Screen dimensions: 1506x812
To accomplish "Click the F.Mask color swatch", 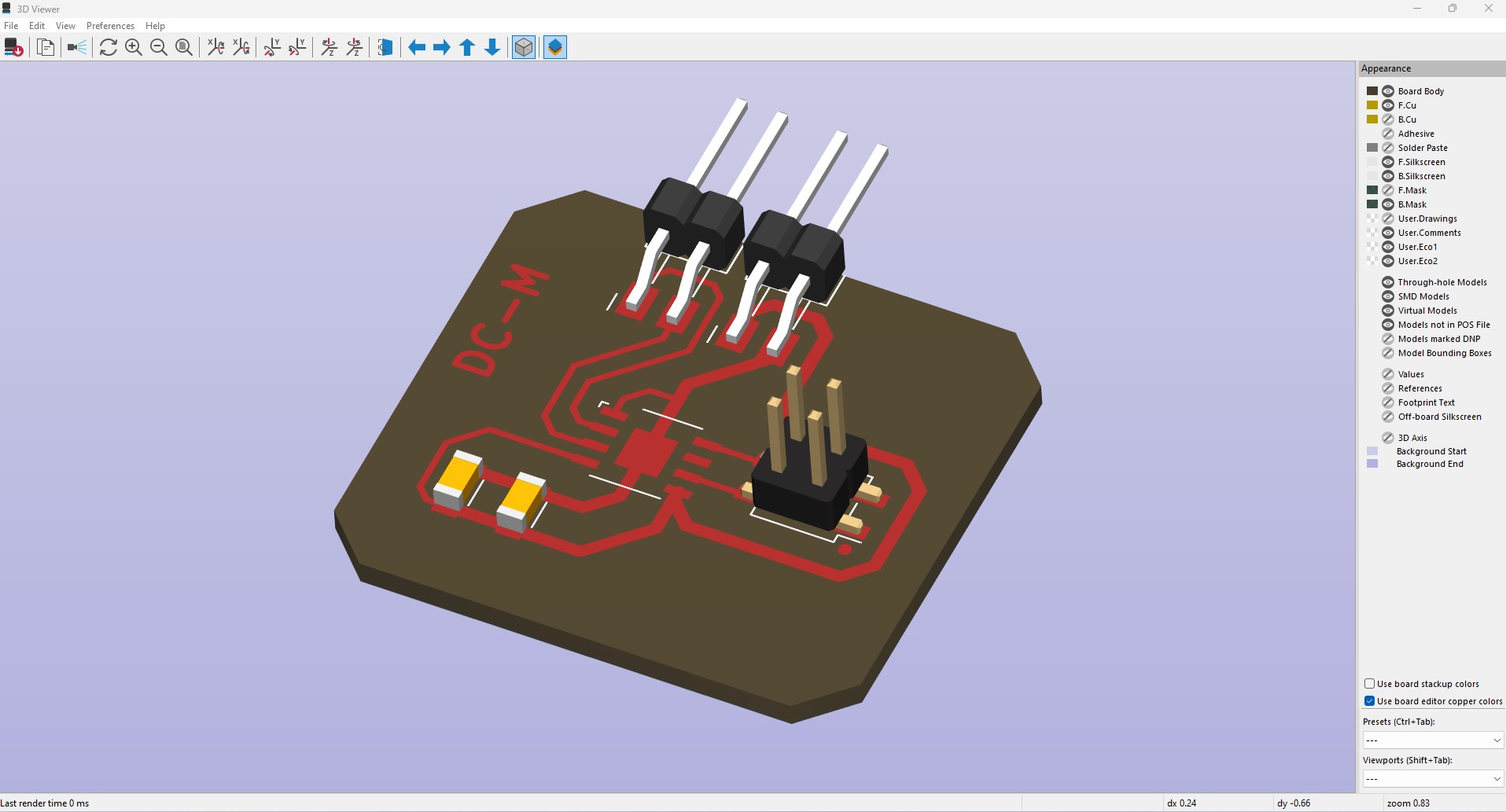I will coord(1372,190).
